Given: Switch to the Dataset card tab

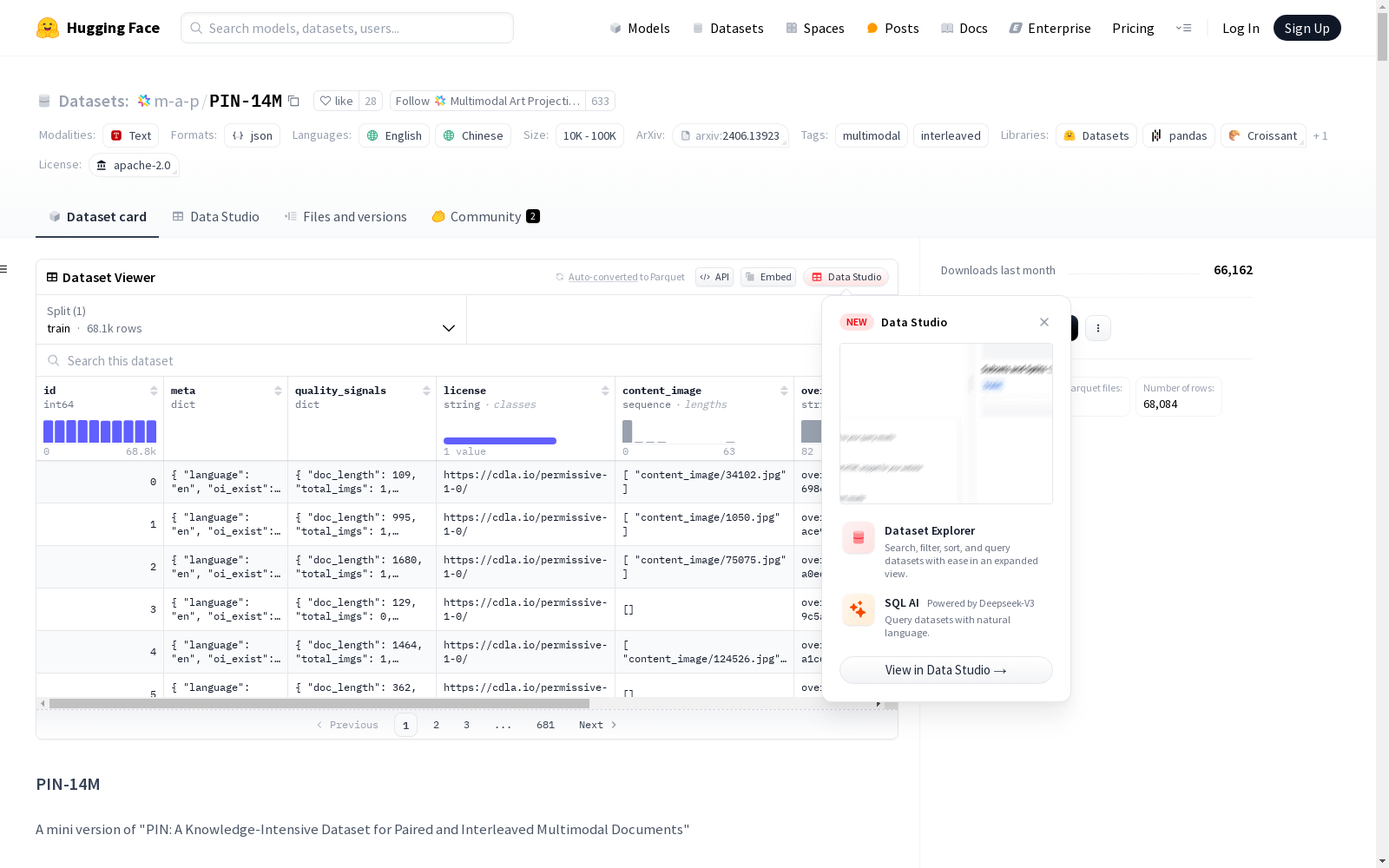Looking at the screenshot, I should coord(97,217).
